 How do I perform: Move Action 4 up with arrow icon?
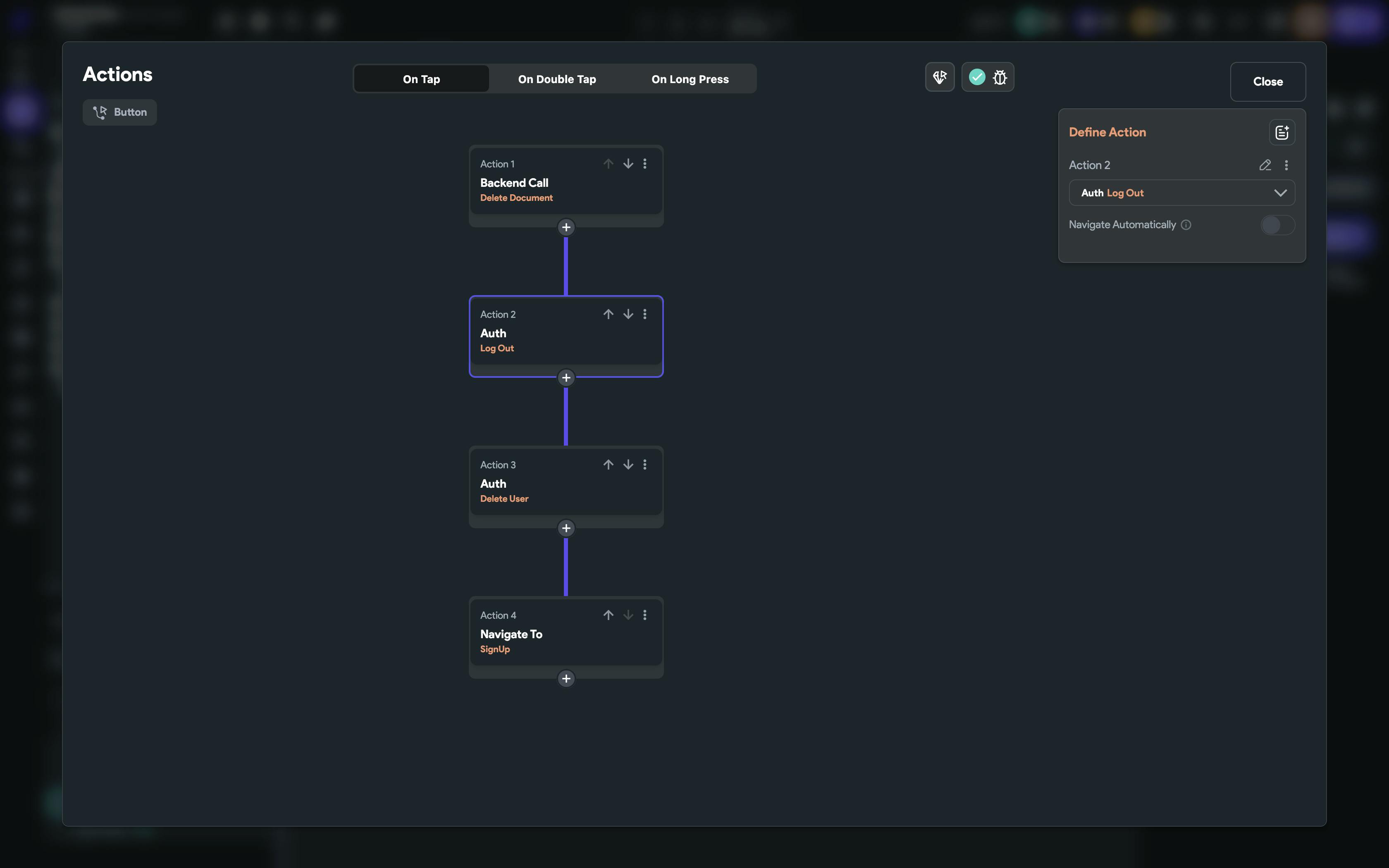click(609, 615)
